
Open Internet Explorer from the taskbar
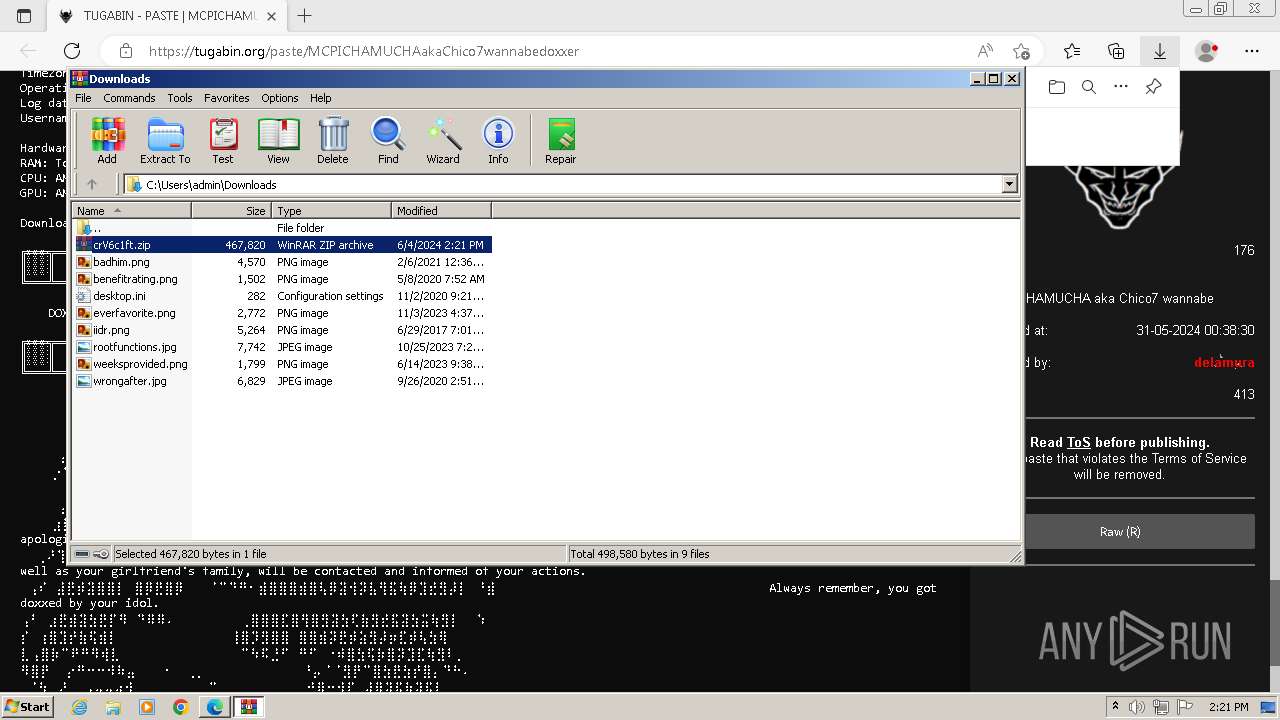pos(79,707)
